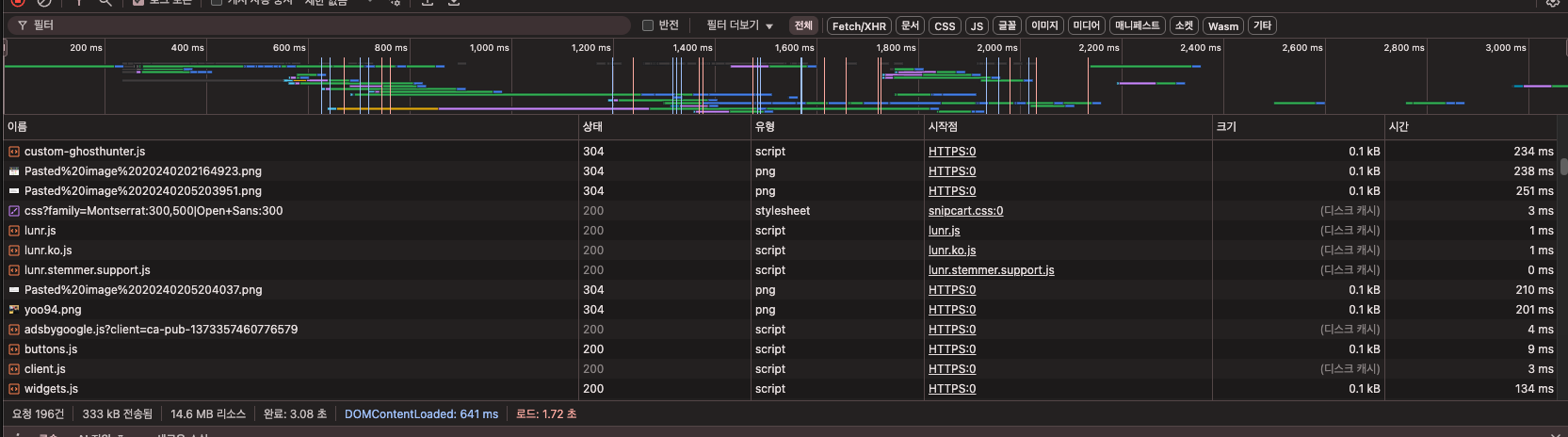Open the lunr.stemmer.support.js initiator link
The width and height of the screenshot is (1568, 437).
992,270
